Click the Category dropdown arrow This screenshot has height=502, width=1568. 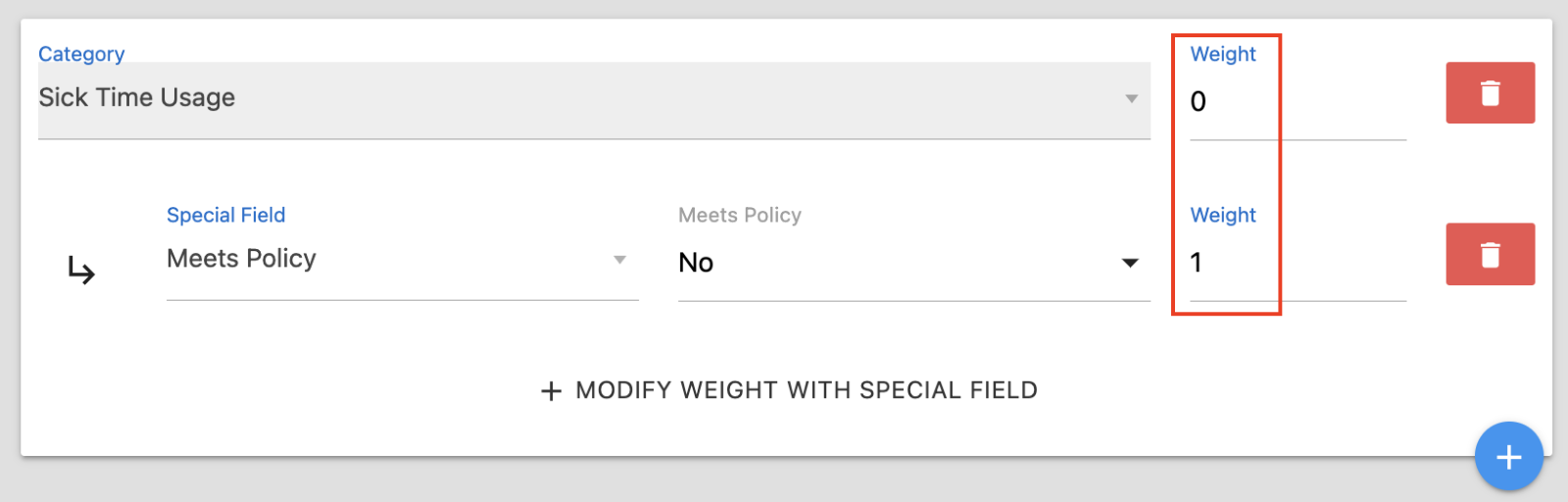[x=1131, y=99]
